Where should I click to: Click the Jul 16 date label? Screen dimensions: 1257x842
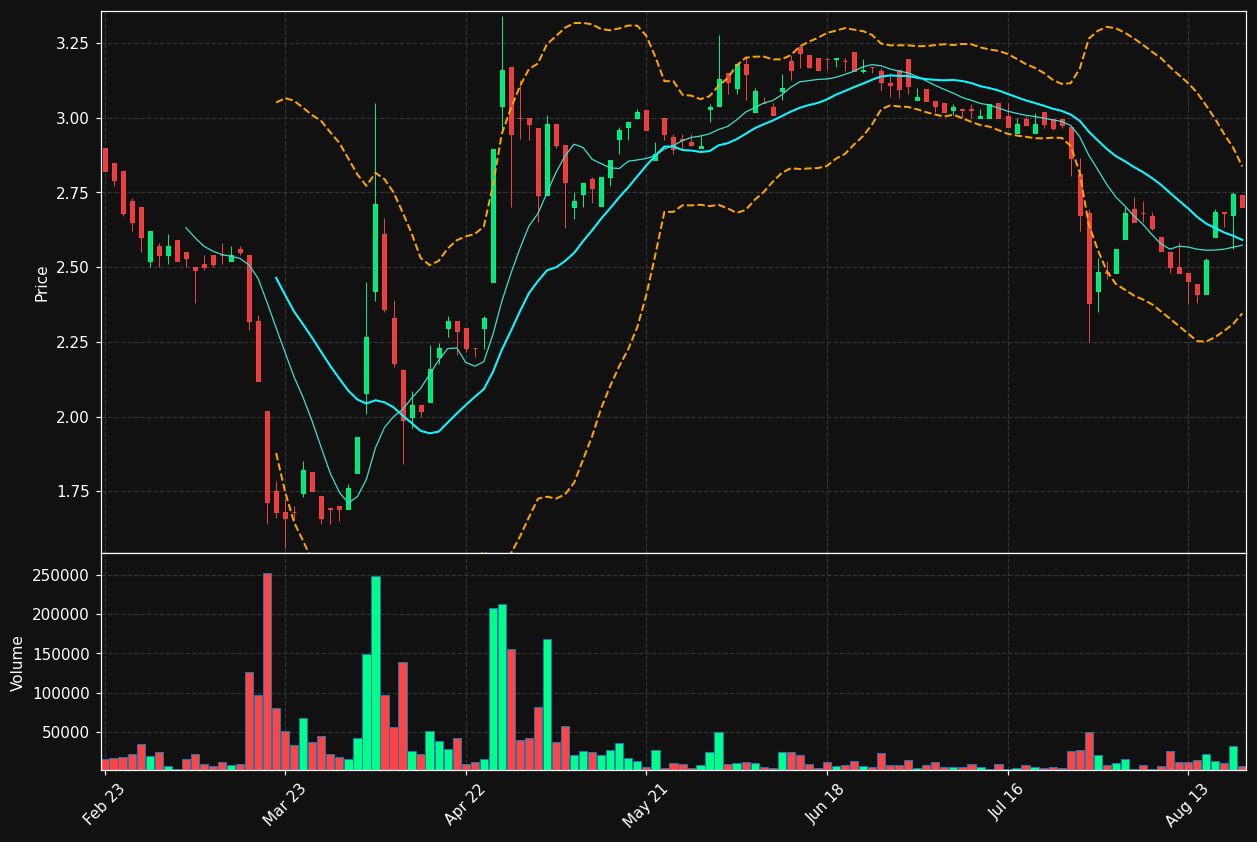point(1007,804)
